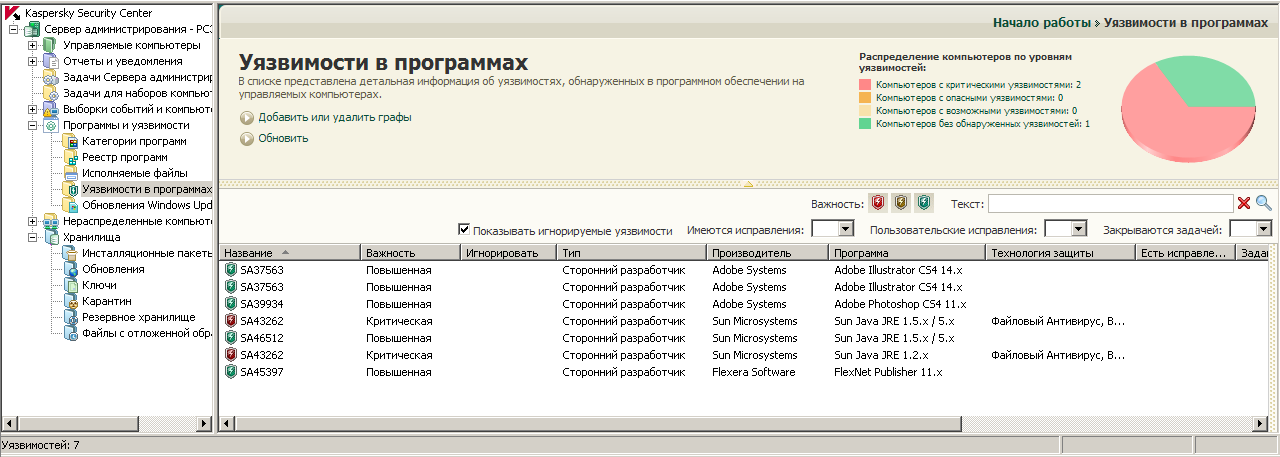Click the Программы и уязвимости gear icon
The image size is (1280, 457).
pos(50,125)
